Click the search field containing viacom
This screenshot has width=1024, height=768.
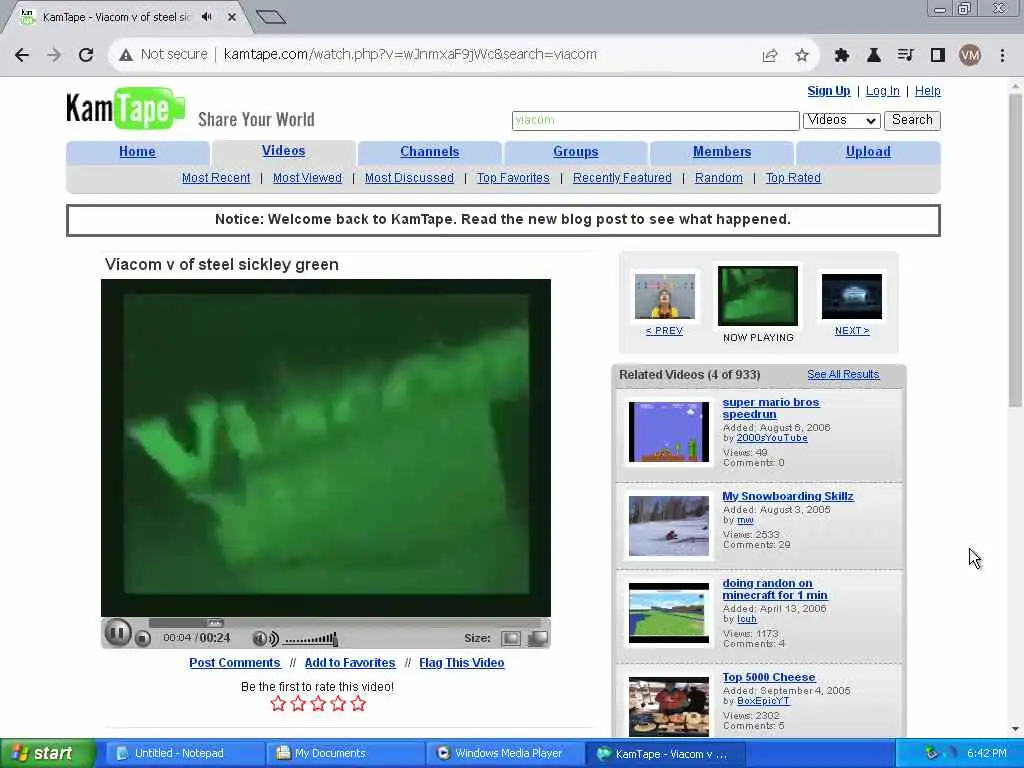(655, 120)
